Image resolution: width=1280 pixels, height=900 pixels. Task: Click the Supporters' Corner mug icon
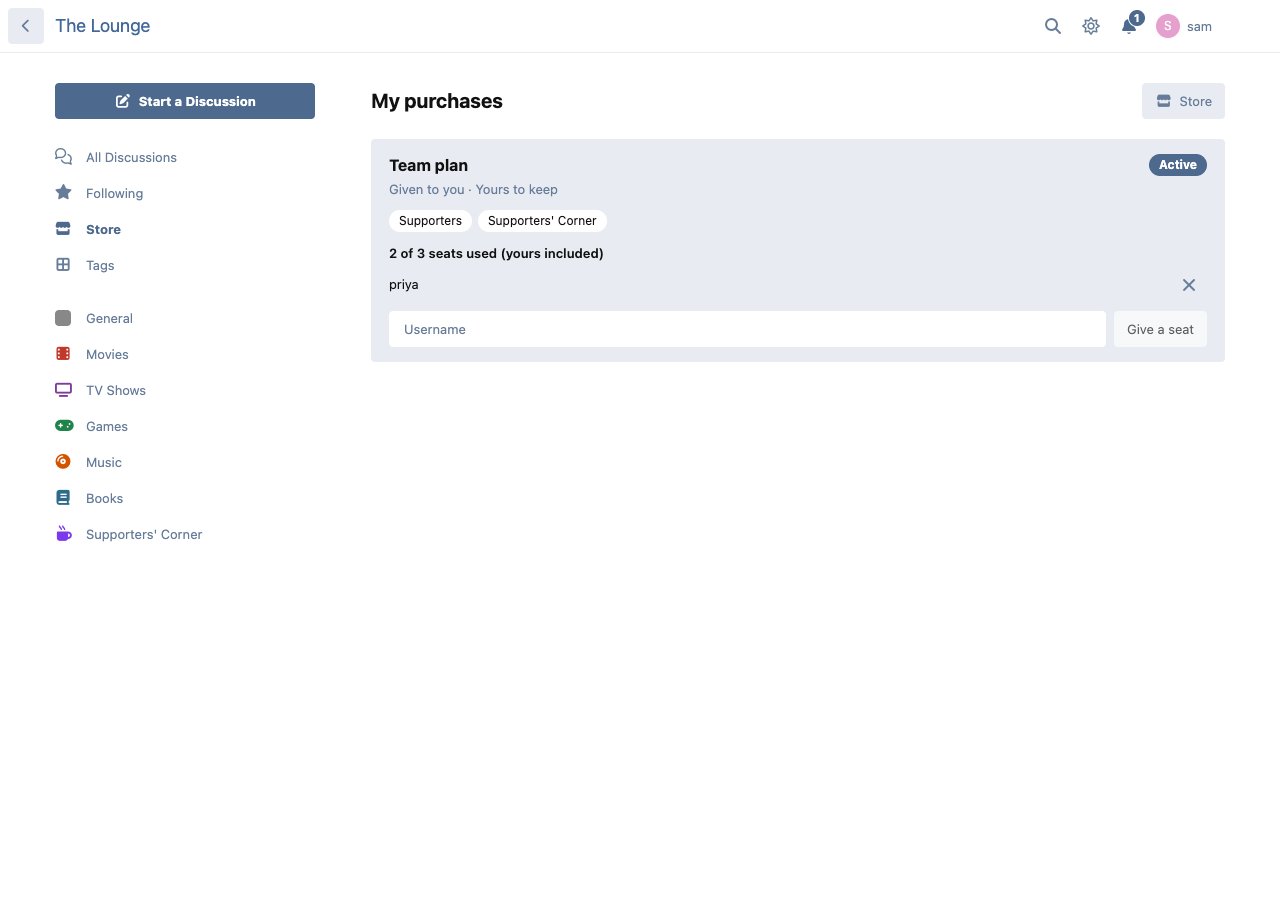coord(63,534)
